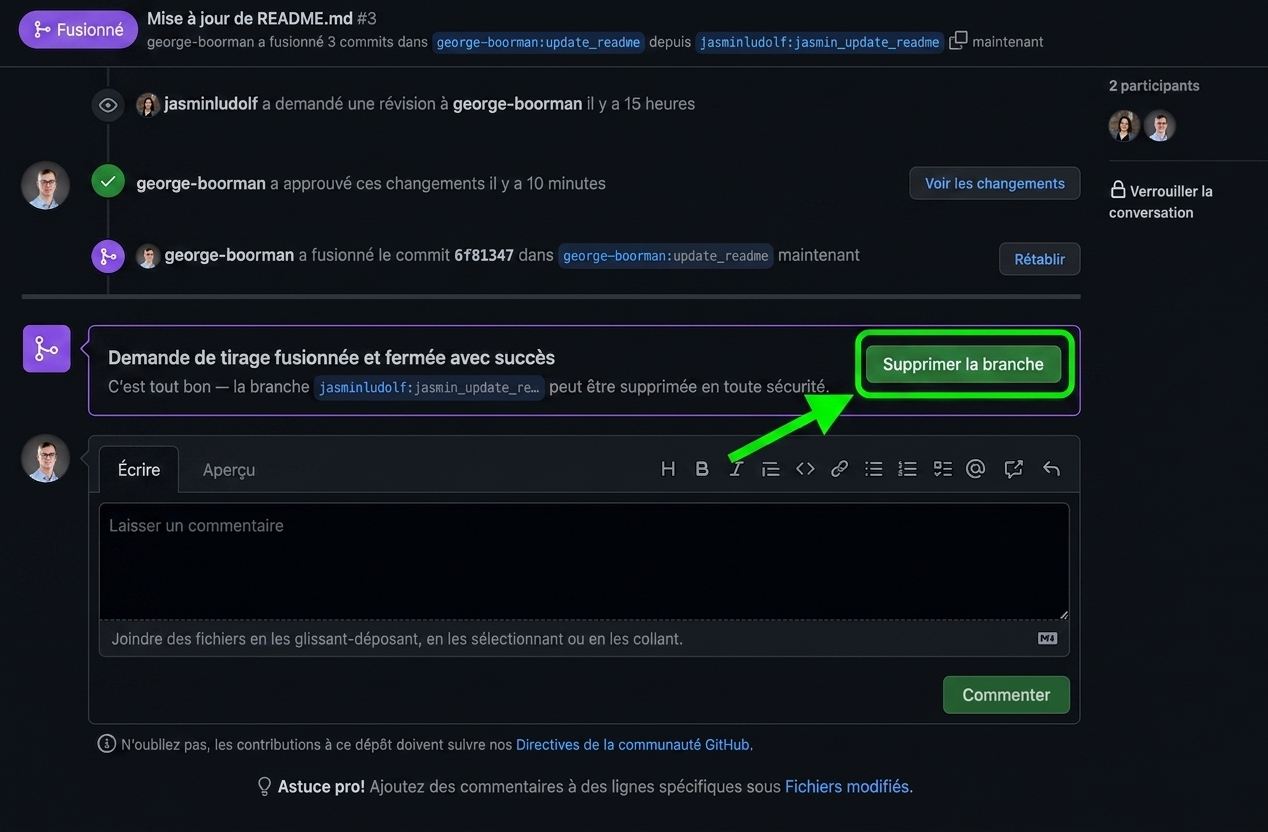Click the file attachment drop area
Screen dimensions: 1268x832
click(x=584, y=638)
